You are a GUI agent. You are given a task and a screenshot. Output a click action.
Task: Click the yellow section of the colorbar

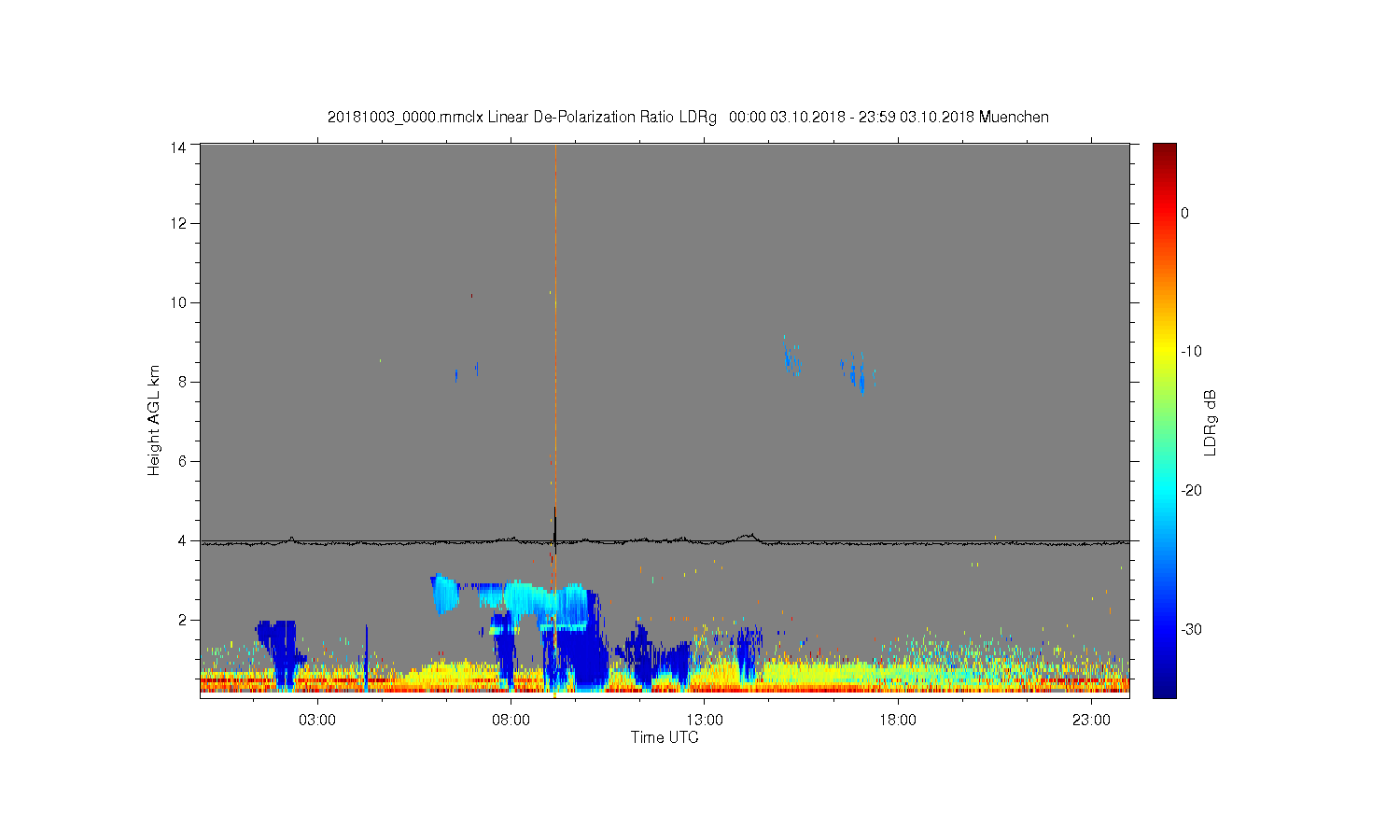(1164, 352)
